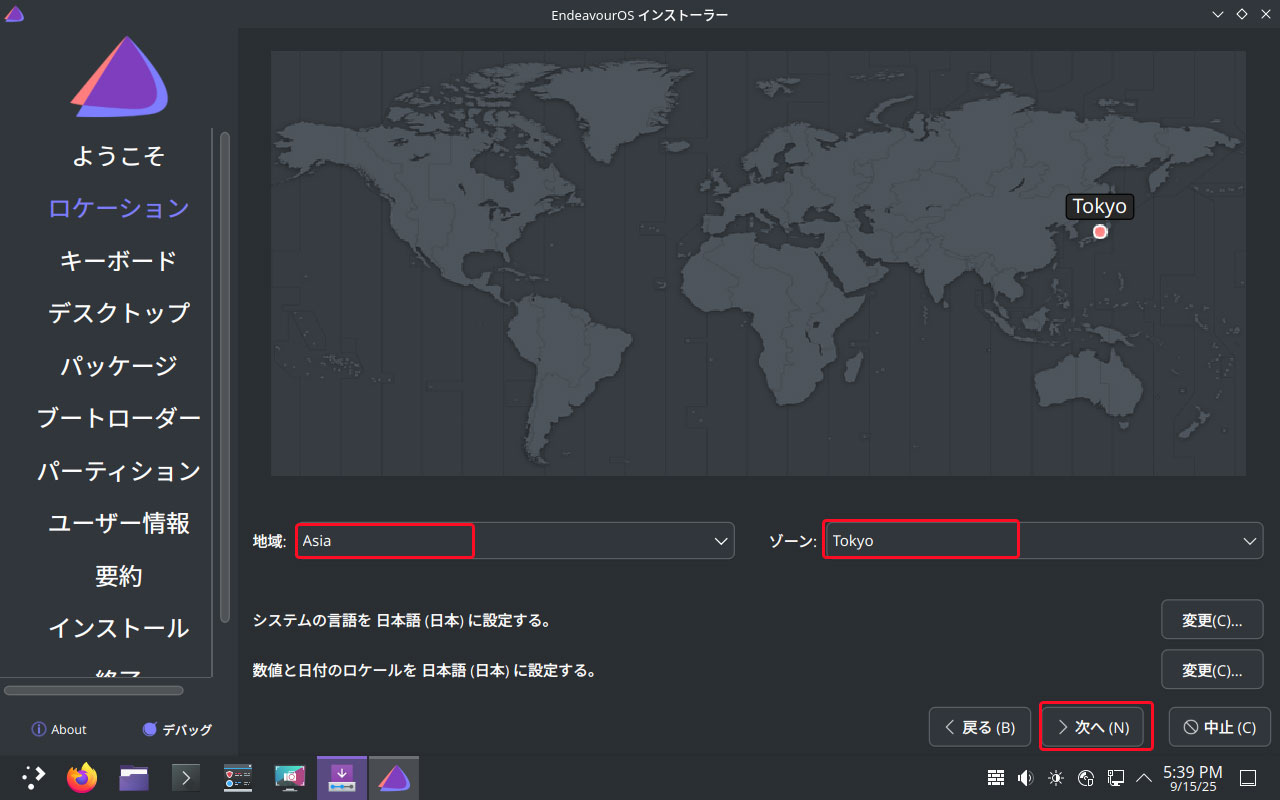Viewport: 1280px width, 800px height.
Task: Click the sidebar vertical scrollbar
Action: point(225,376)
